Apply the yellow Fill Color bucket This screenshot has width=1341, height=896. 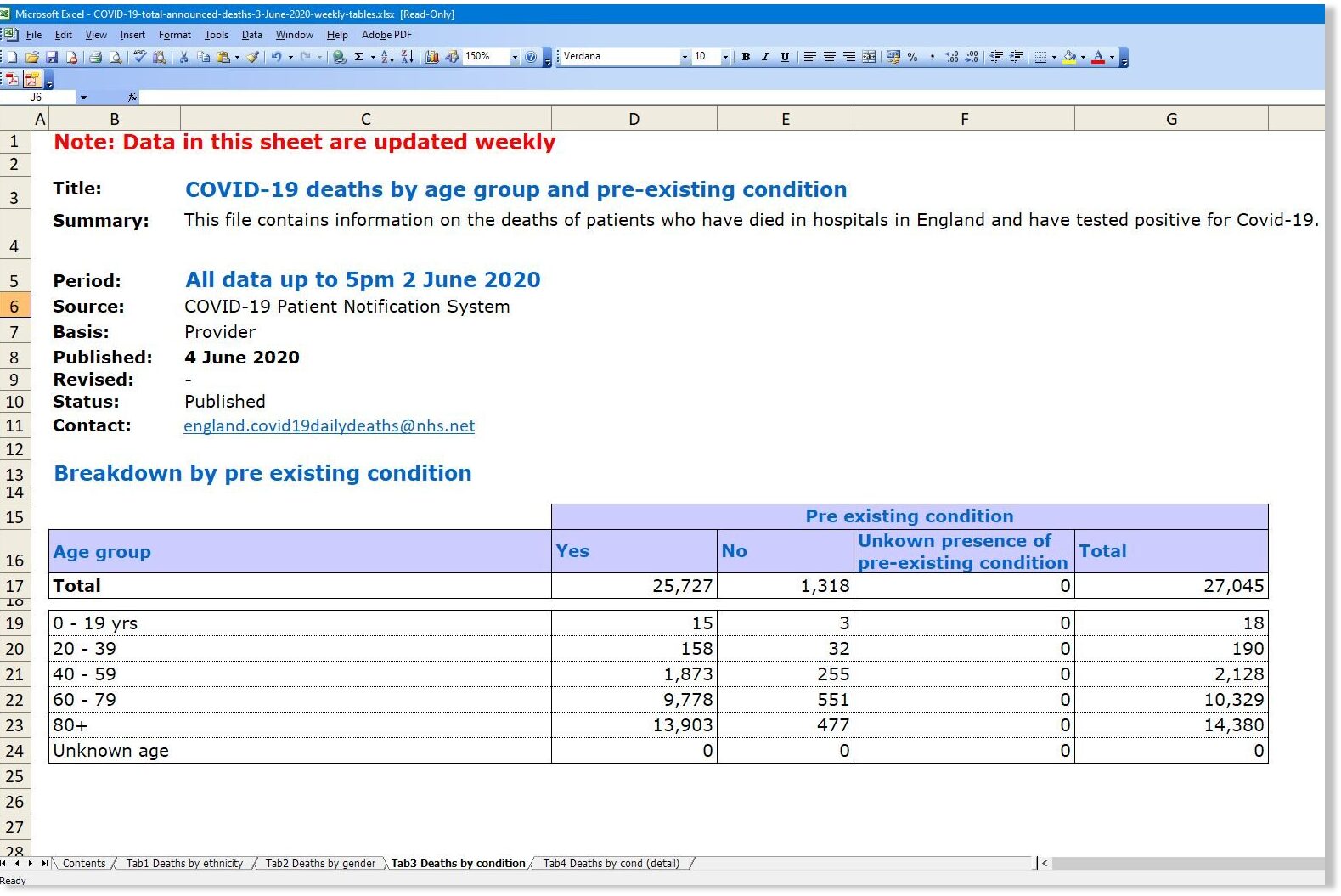[1069, 57]
